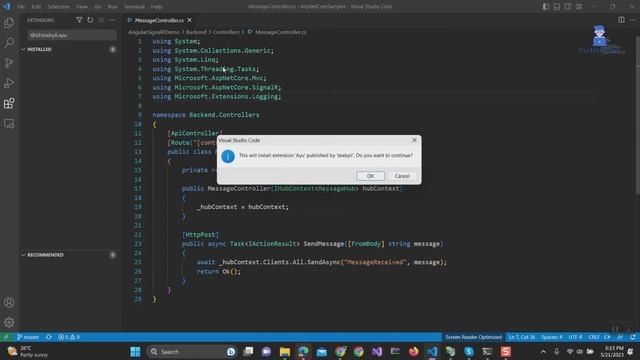Change indentation via Spaces: 4
This screenshot has width=640, height=360.
coord(552,337)
